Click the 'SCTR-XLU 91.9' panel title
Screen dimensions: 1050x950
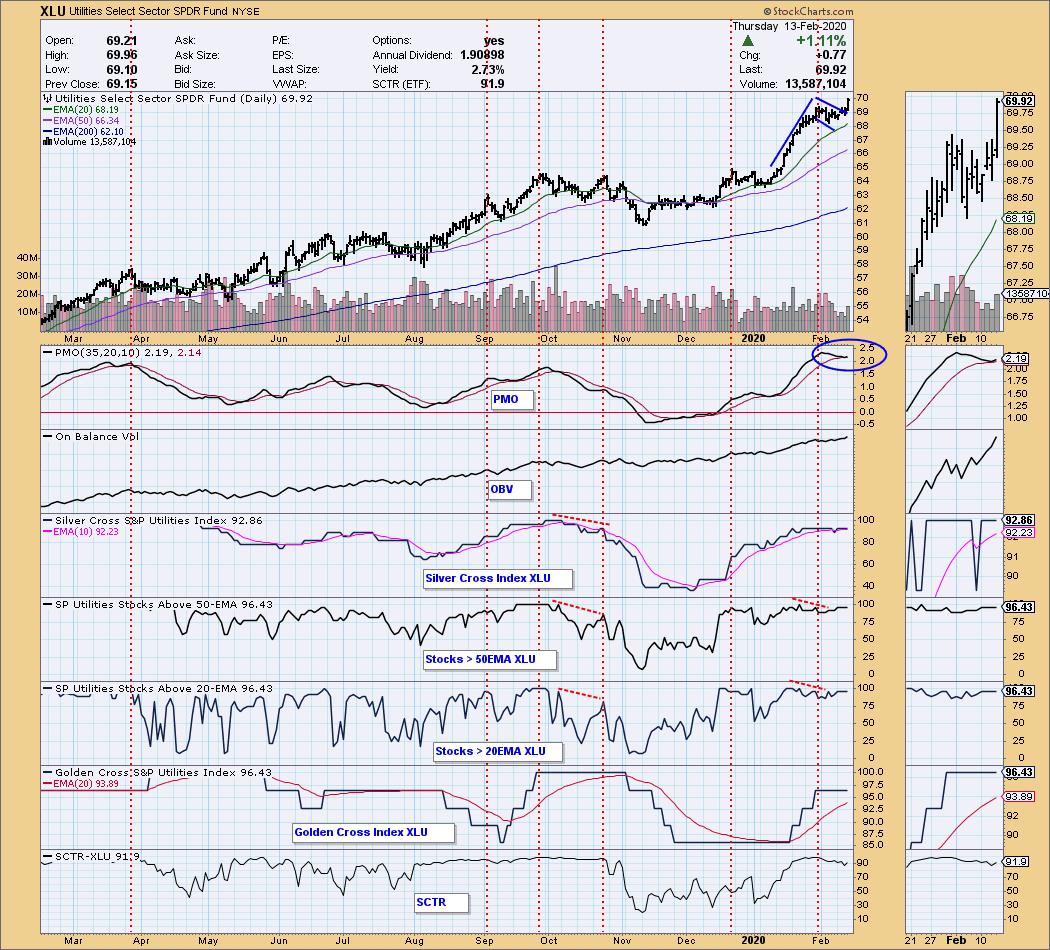coord(92,856)
